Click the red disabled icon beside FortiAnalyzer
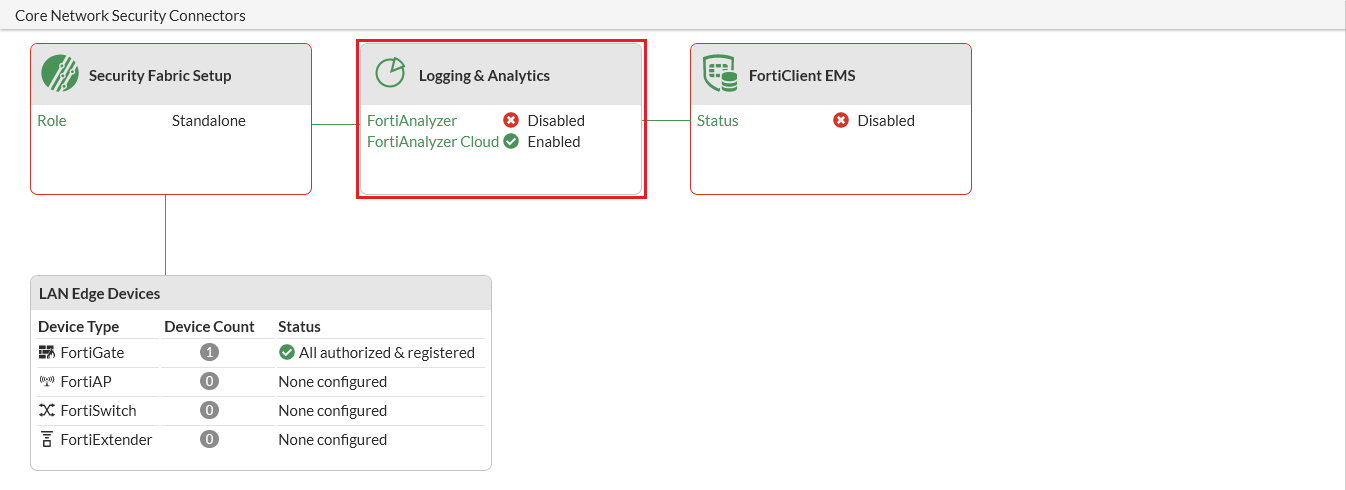The height and width of the screenshot is (490, 1346). pyautogui.click(x=511, y=121)
